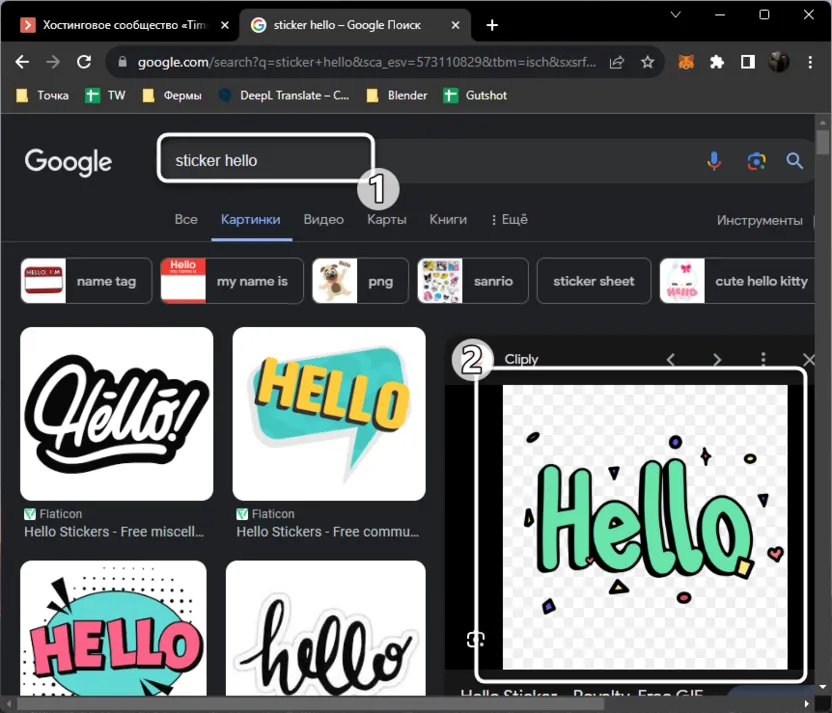The width and height of the screenshot is (832, 713).
Task: Click the Lens icon on preview image
Action: click(475, 639)
